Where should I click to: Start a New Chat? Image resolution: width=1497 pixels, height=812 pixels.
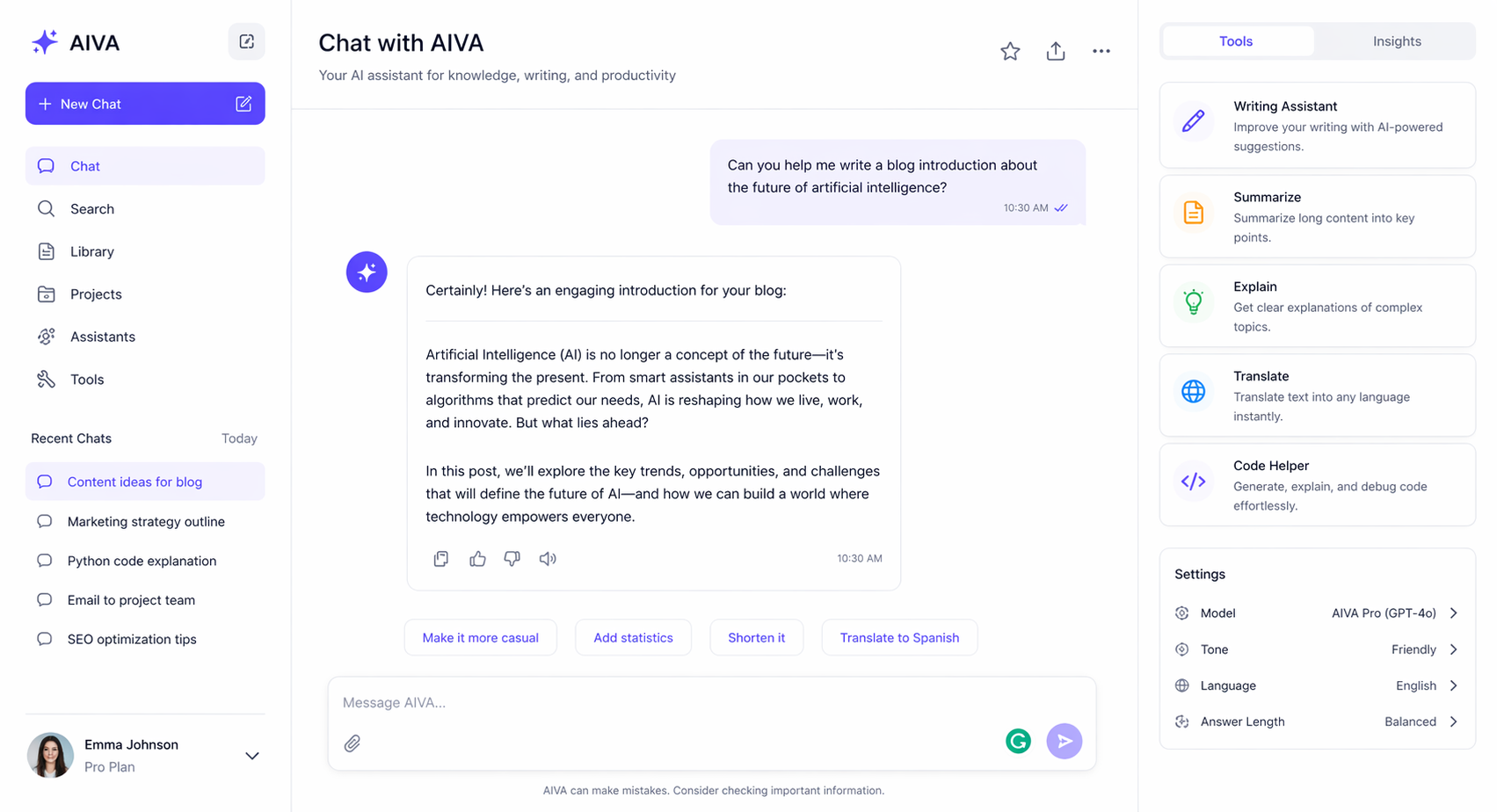(x=144, y=103)
